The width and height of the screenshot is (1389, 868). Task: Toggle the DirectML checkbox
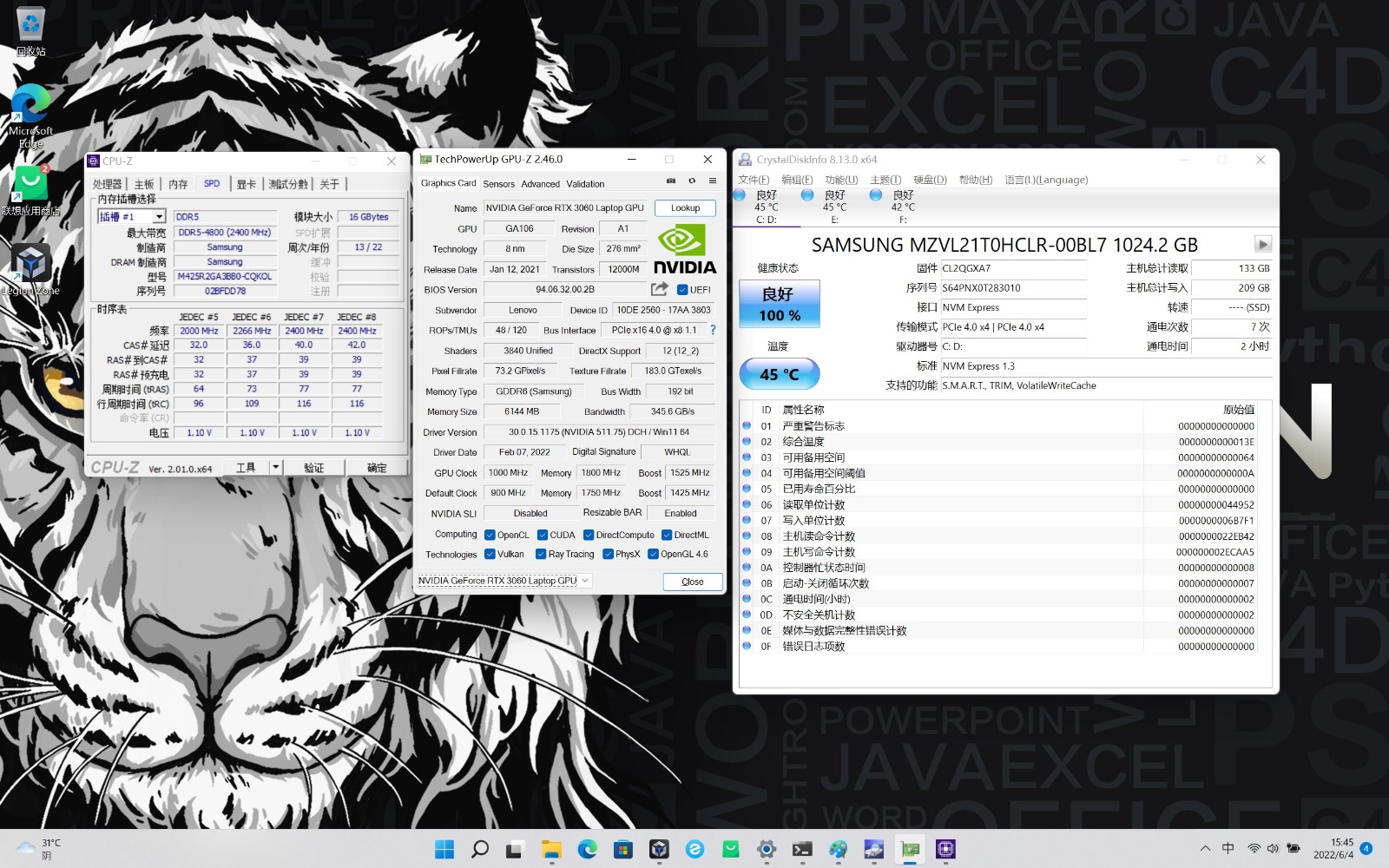point(667,535)
